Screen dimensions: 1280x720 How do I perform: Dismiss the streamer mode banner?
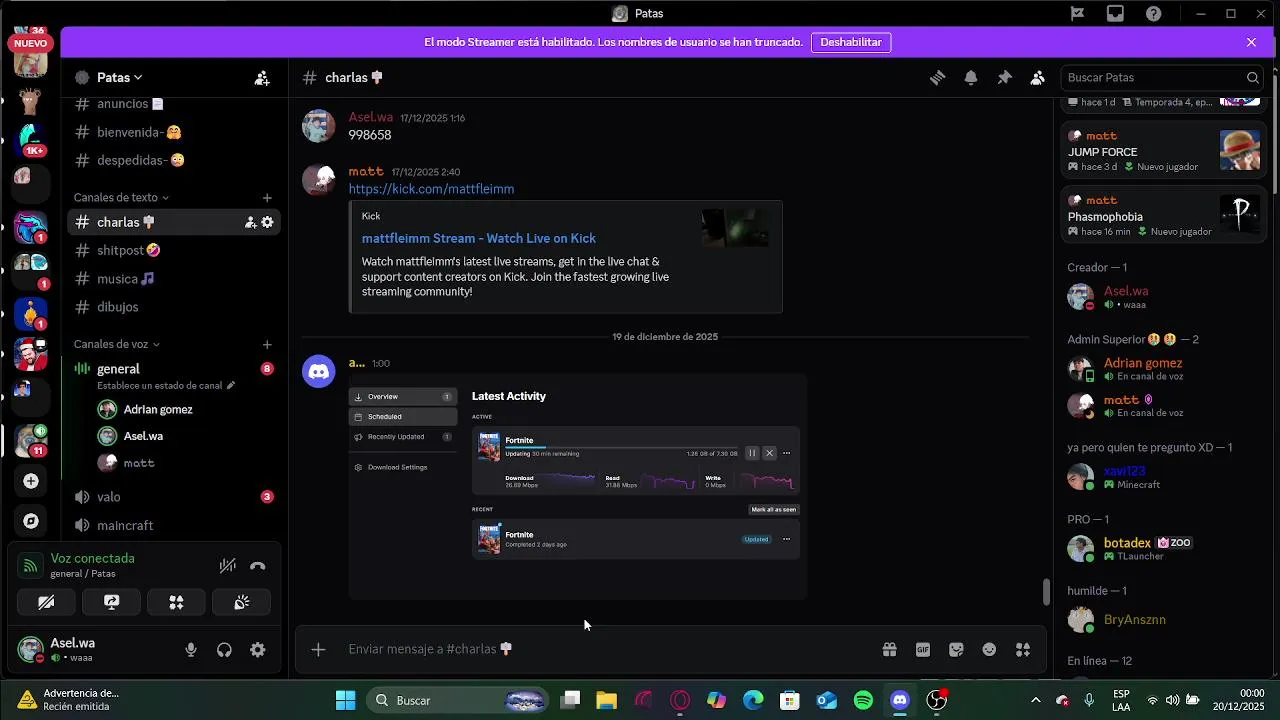1251,42
